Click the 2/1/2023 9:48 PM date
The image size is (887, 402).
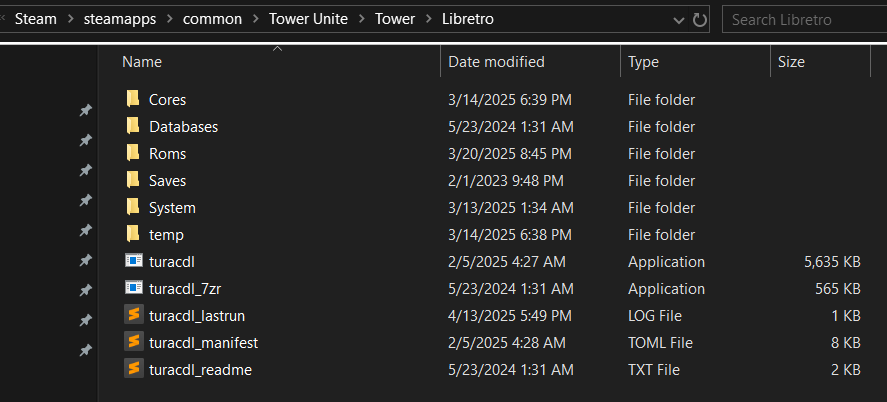[506, 181]
